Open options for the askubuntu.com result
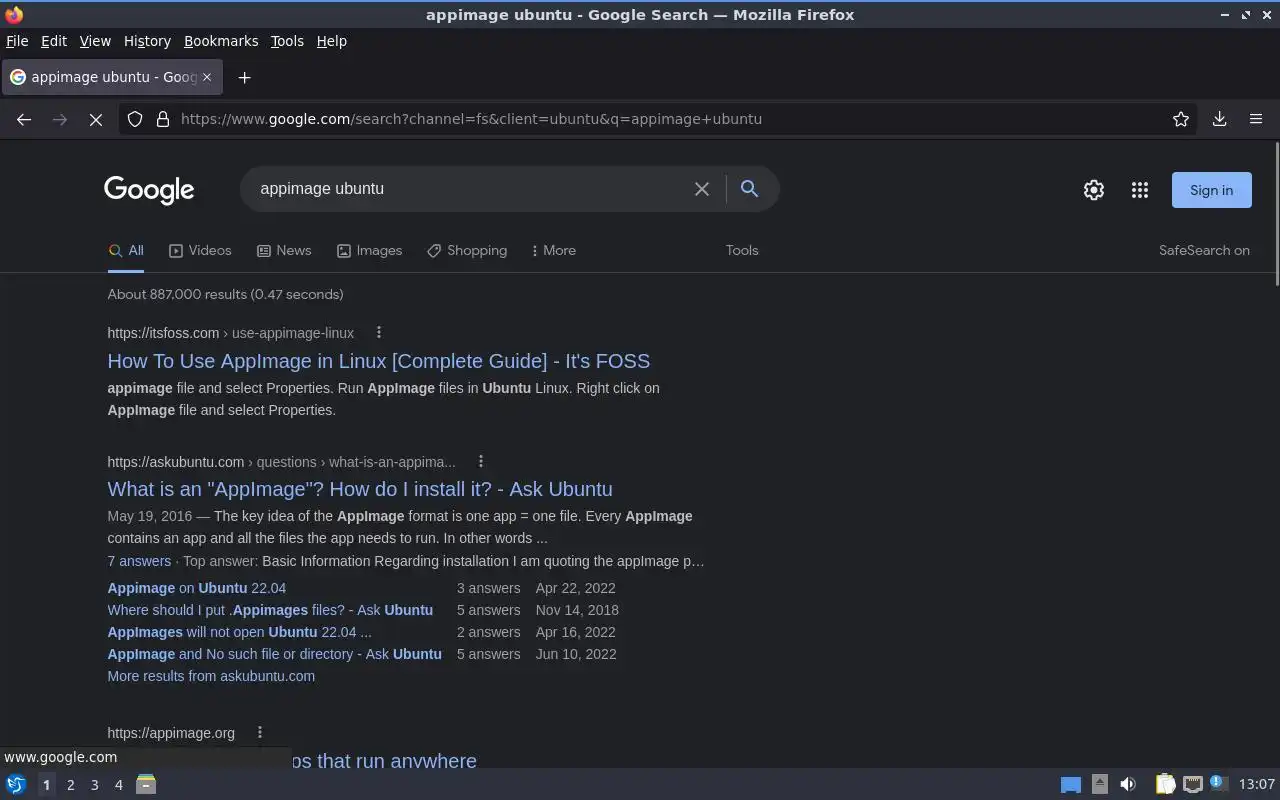The width and height of the screenshot is (1280, 800). pyautogui.click(x=480, y=461)
